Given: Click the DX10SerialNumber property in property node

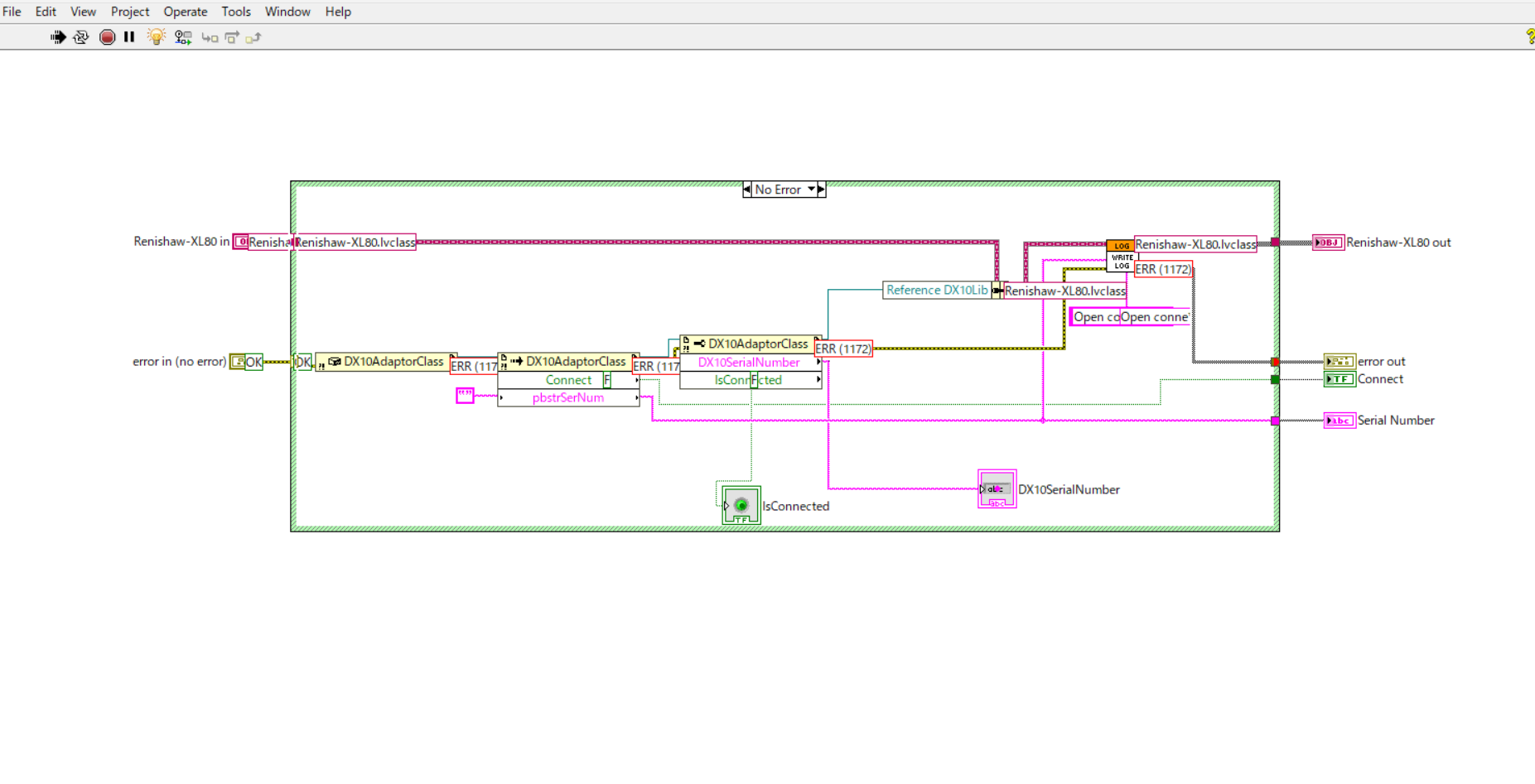Looking at the screenshot, I should [x=749, y=363].
